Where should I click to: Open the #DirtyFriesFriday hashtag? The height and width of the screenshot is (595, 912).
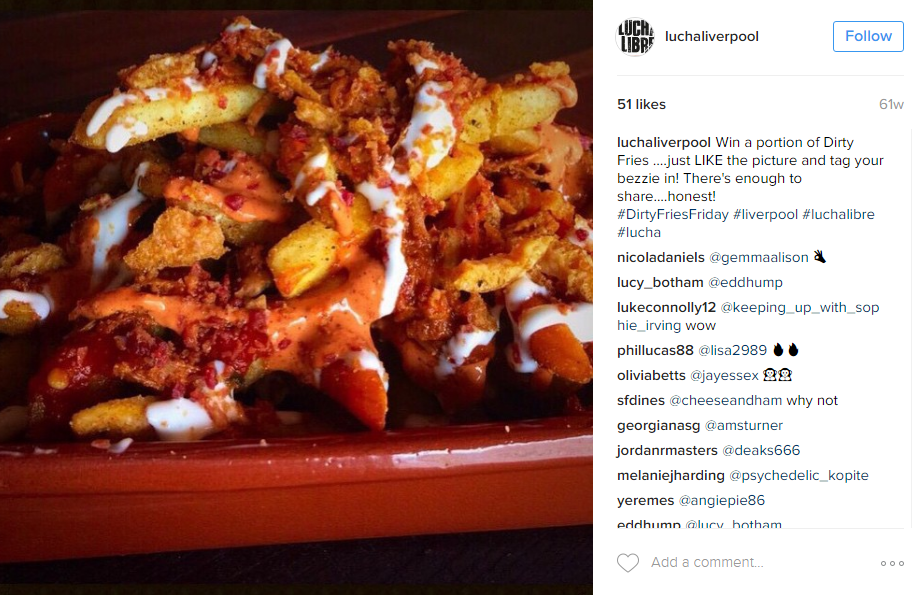coord(672,214)
